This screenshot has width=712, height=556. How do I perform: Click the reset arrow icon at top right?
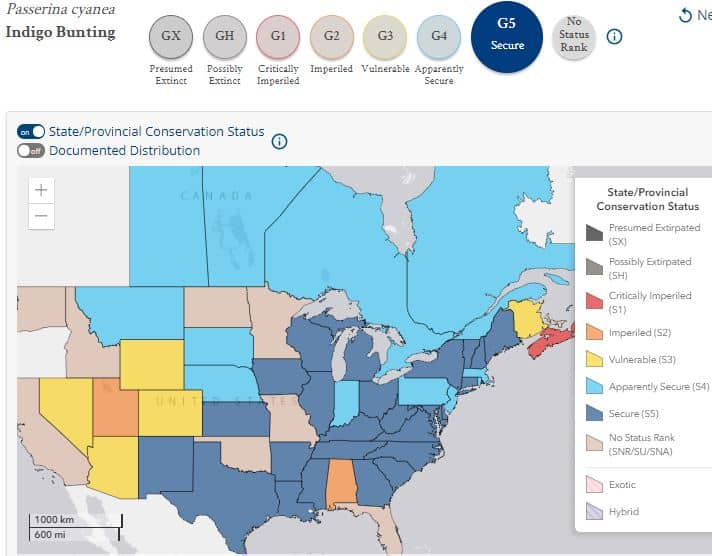(x=685, y=15)
